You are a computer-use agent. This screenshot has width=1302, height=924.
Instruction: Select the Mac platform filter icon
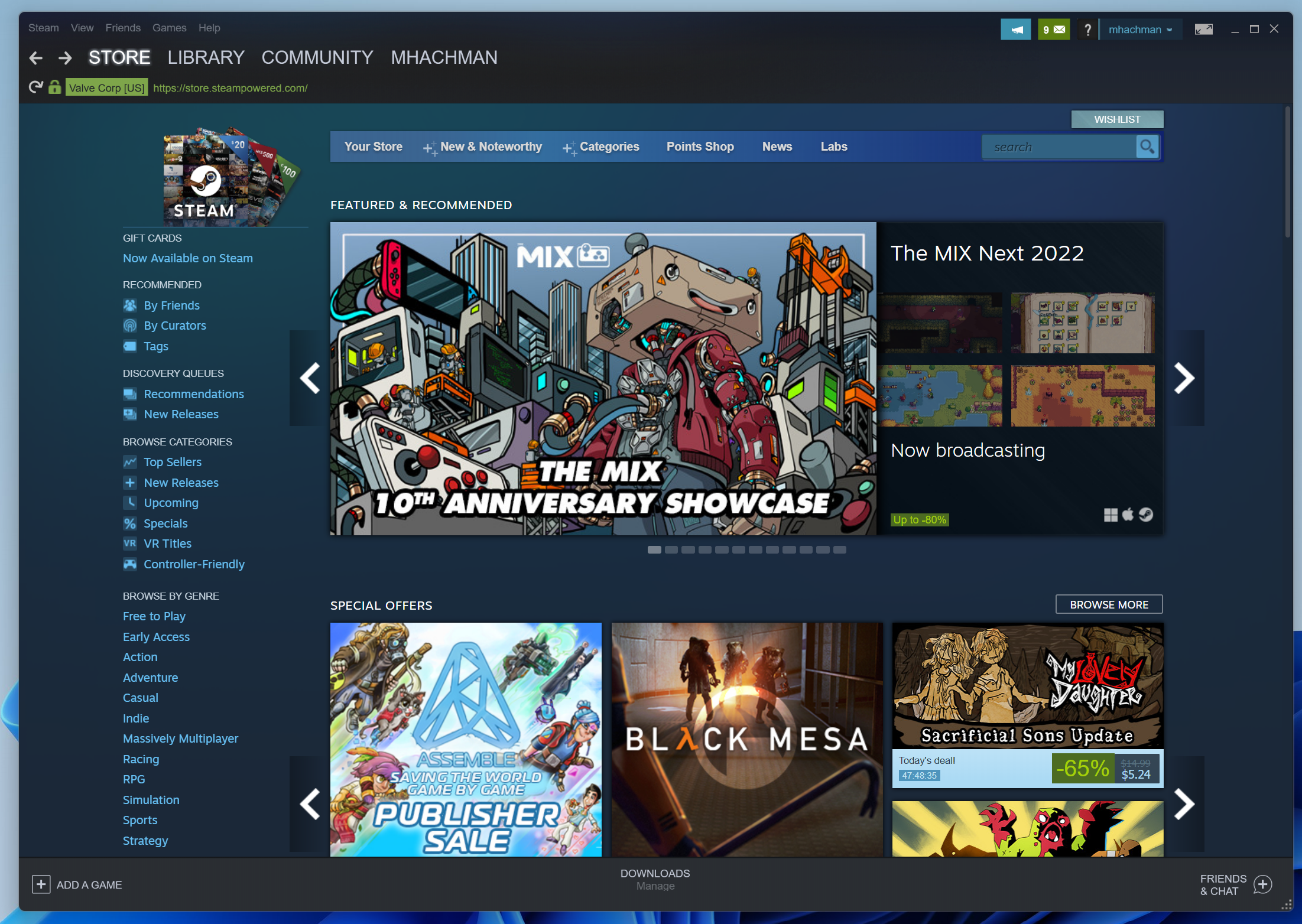[x=1128, y=516]
